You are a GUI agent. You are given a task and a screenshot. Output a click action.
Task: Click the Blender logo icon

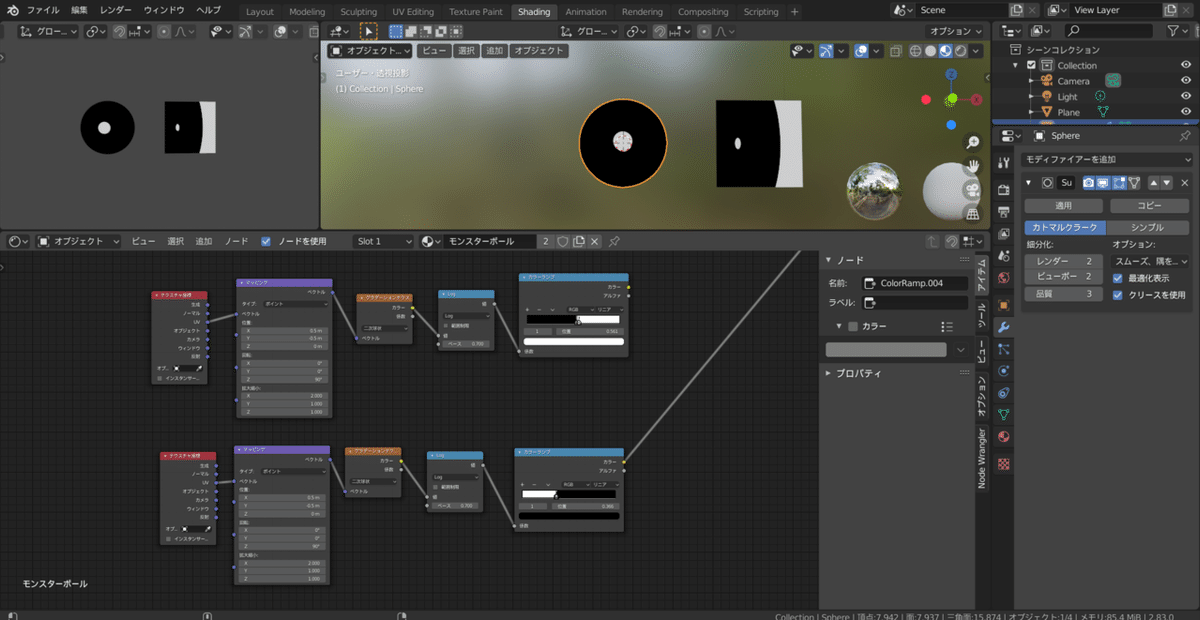(12, 10)
